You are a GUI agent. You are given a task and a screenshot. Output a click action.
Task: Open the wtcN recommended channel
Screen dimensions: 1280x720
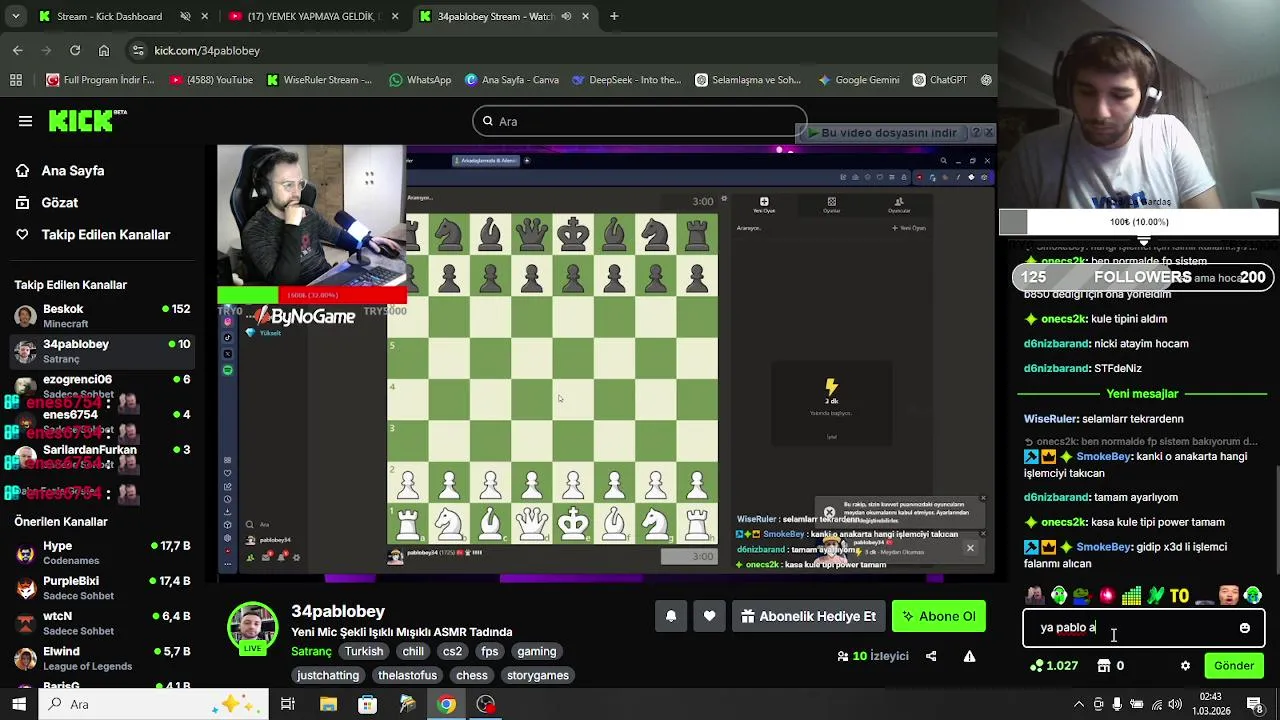coord(100,623)
